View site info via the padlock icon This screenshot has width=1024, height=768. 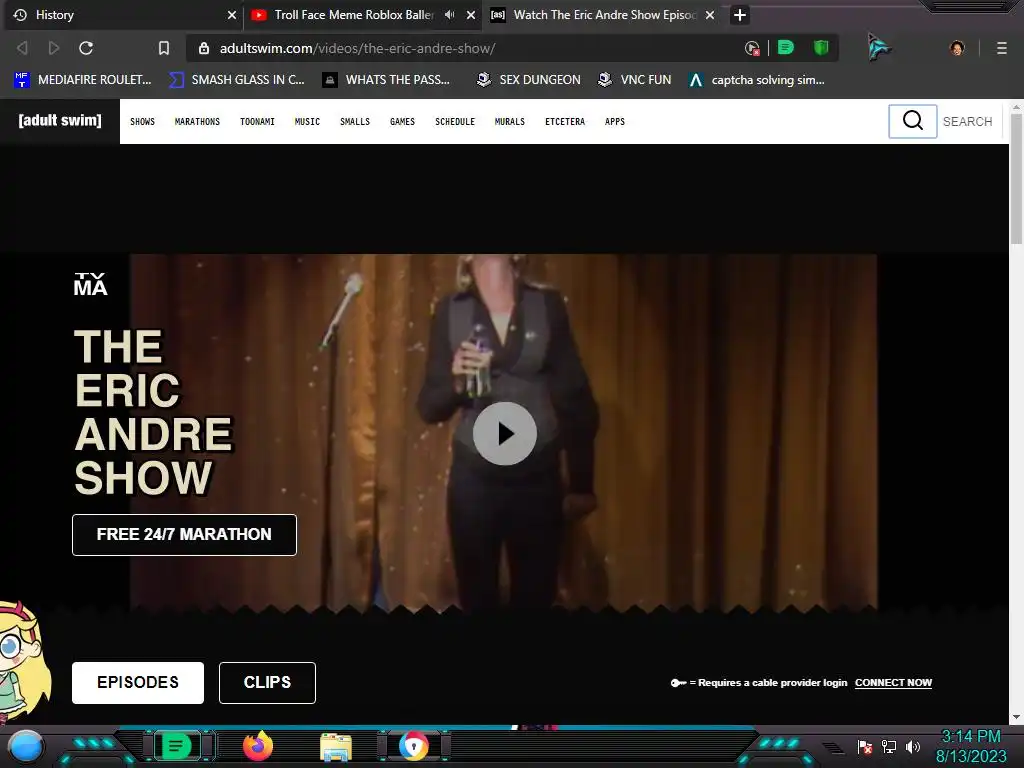204,48
